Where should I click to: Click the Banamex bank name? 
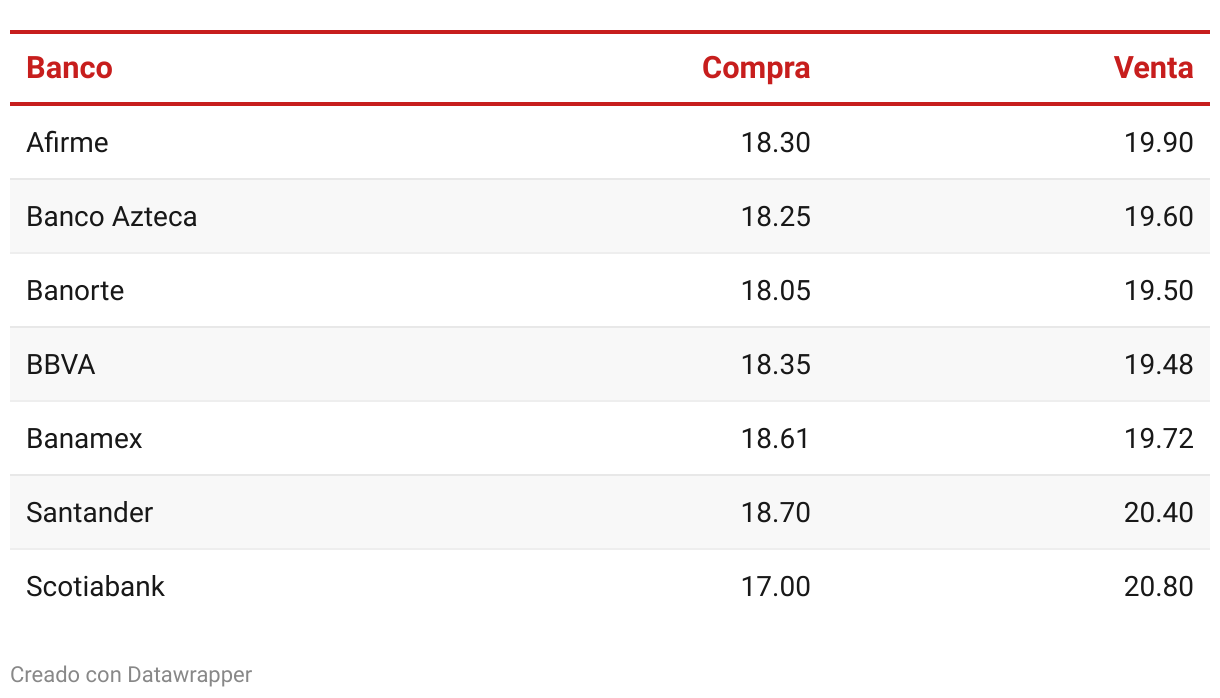click(84, 438)
